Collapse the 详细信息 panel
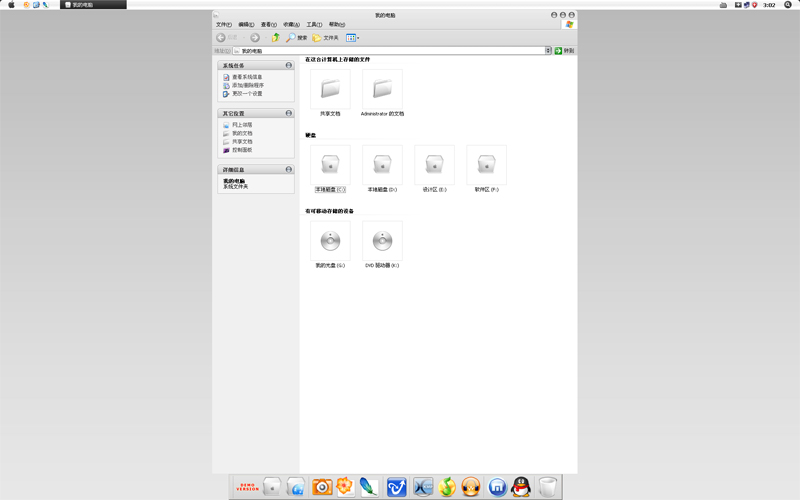The image size is (800, 500). pyautogui.click(x=289, y=169)
